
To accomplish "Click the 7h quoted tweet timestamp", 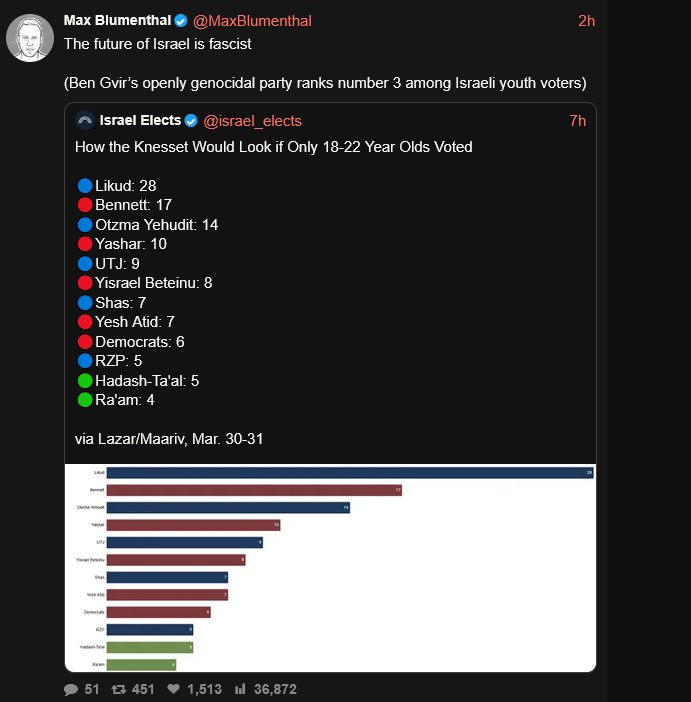I will click(x=577, y=121).
